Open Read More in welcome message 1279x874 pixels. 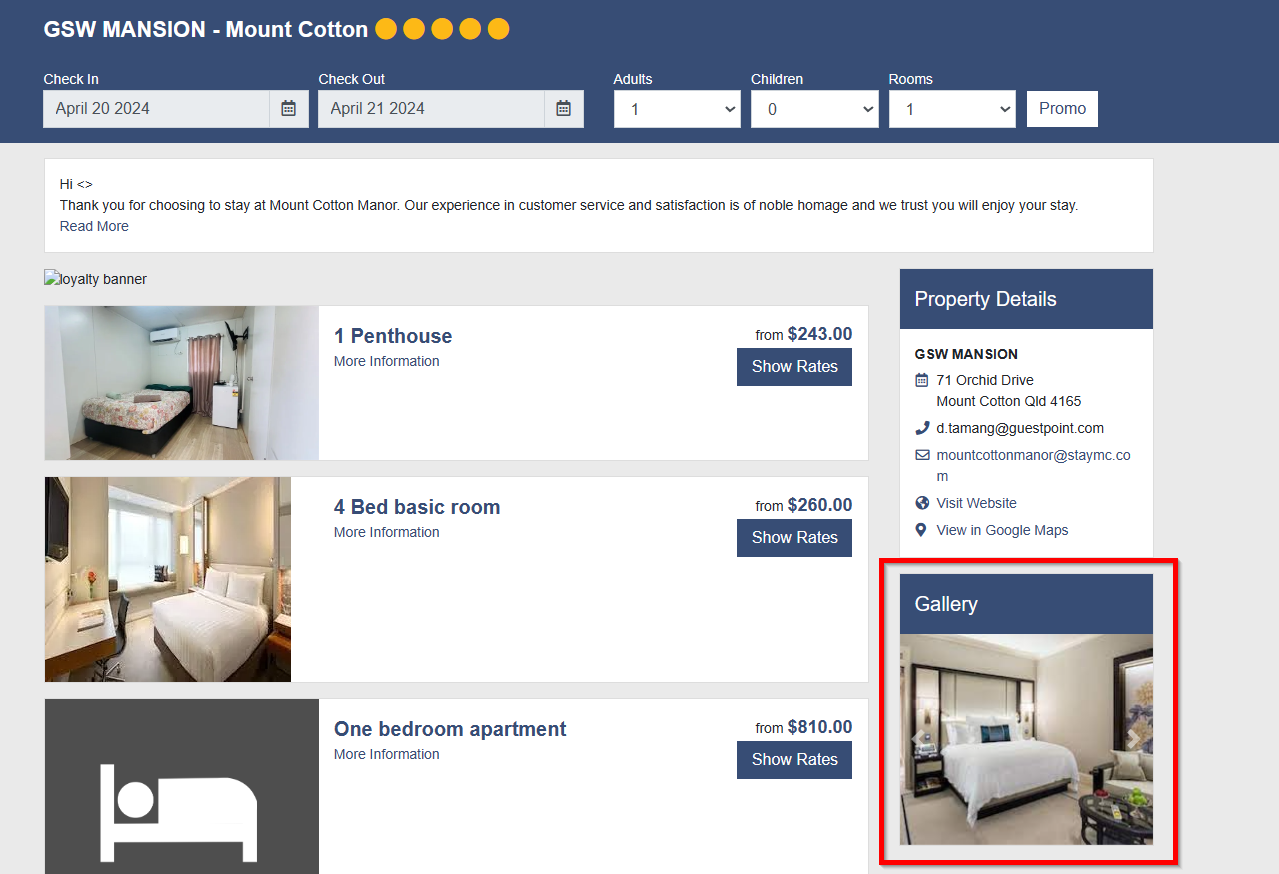[x=94, y=226]
